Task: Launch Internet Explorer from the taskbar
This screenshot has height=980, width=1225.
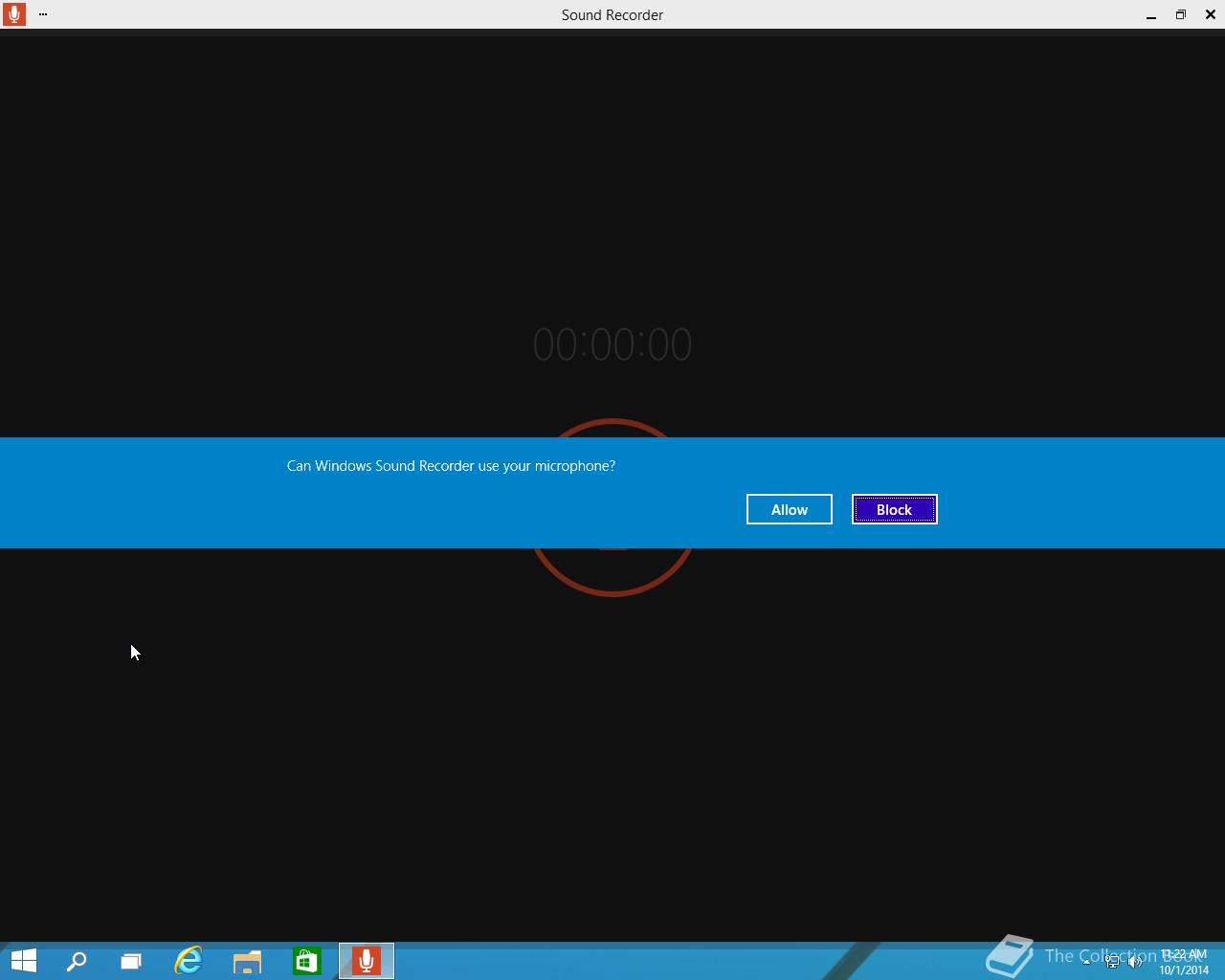Action: pos(189,961)
